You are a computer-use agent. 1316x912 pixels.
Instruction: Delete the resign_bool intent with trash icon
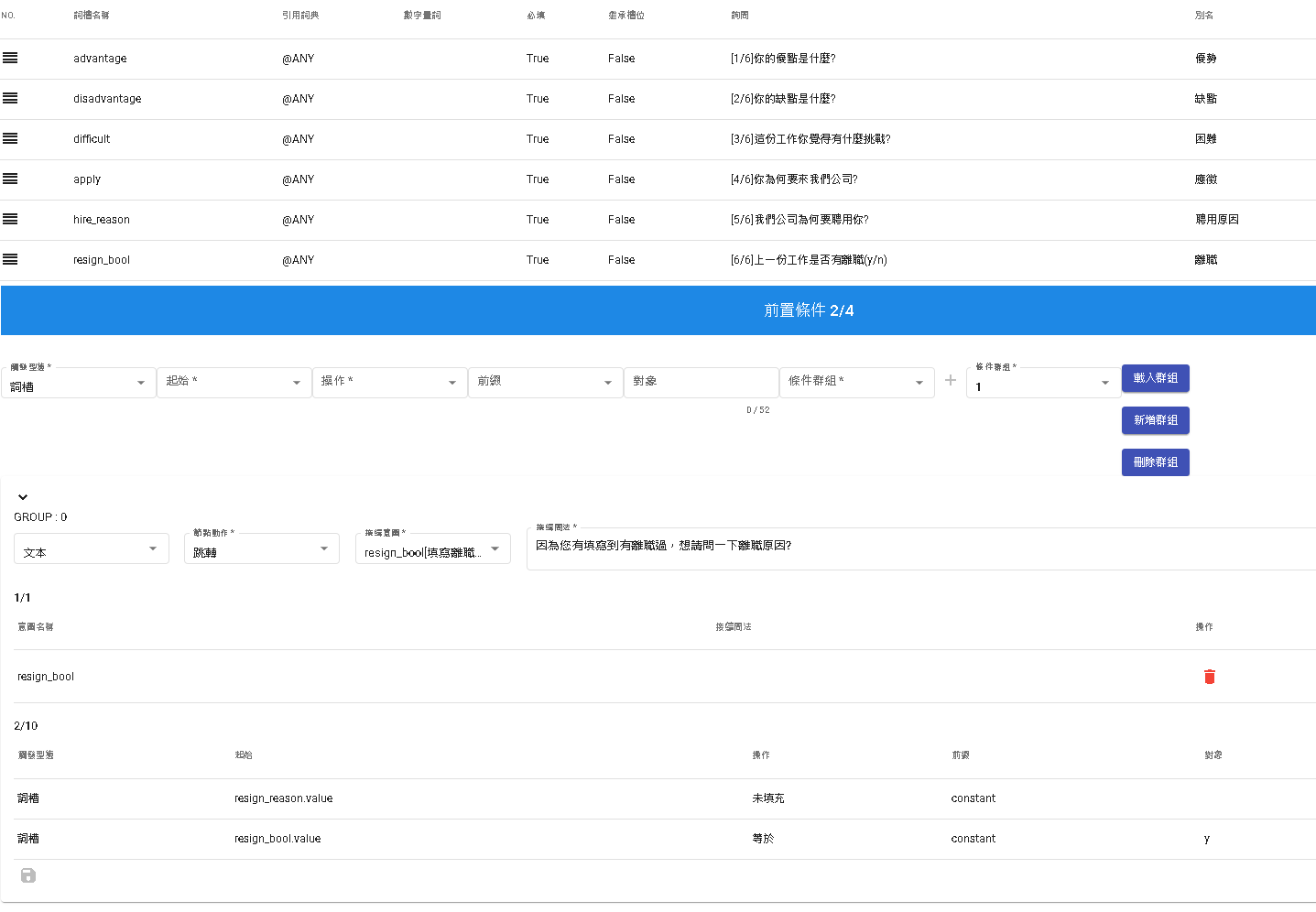coord(1210,677)
